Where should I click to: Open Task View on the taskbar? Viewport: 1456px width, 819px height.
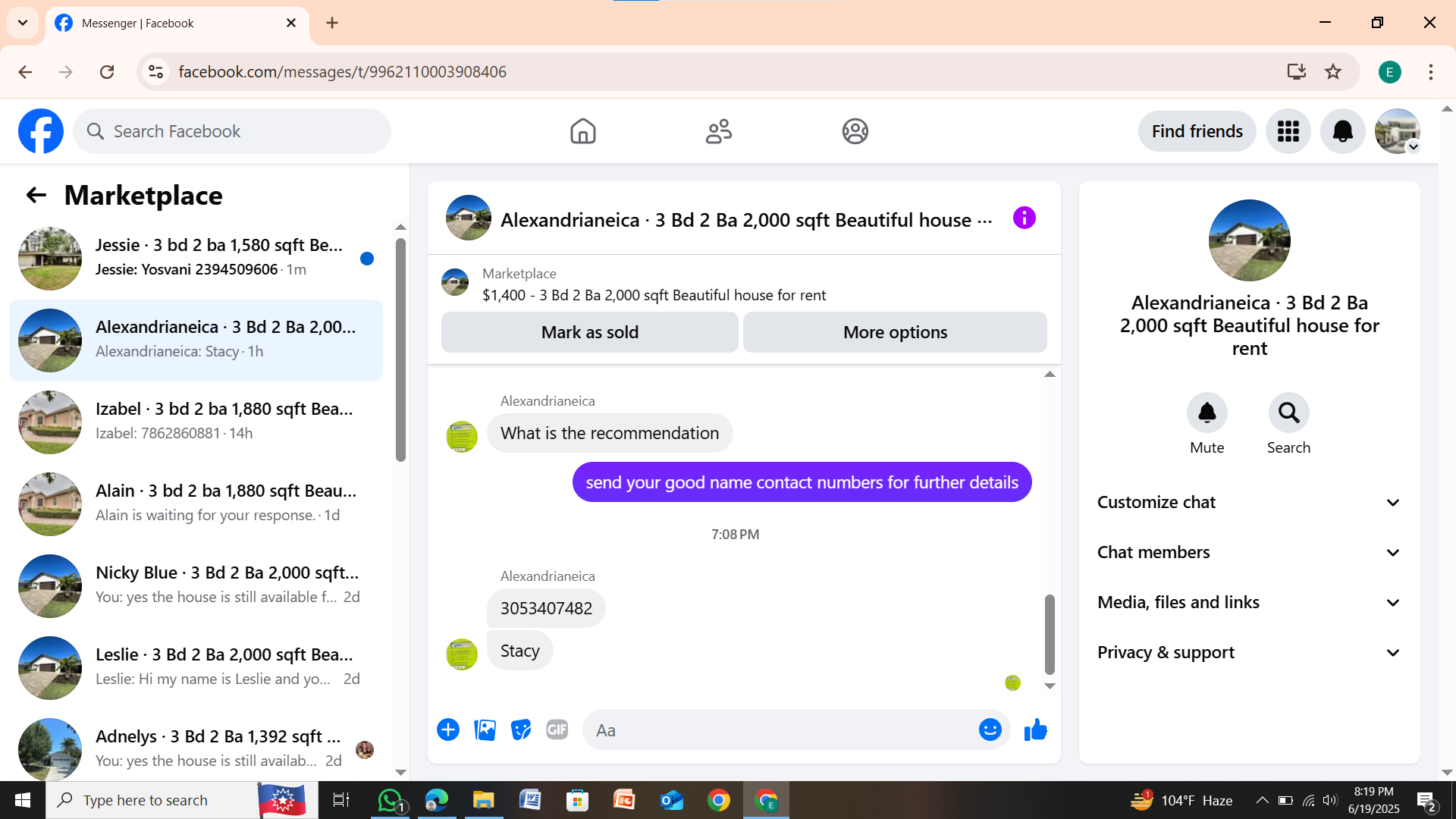tap(340, 800)
